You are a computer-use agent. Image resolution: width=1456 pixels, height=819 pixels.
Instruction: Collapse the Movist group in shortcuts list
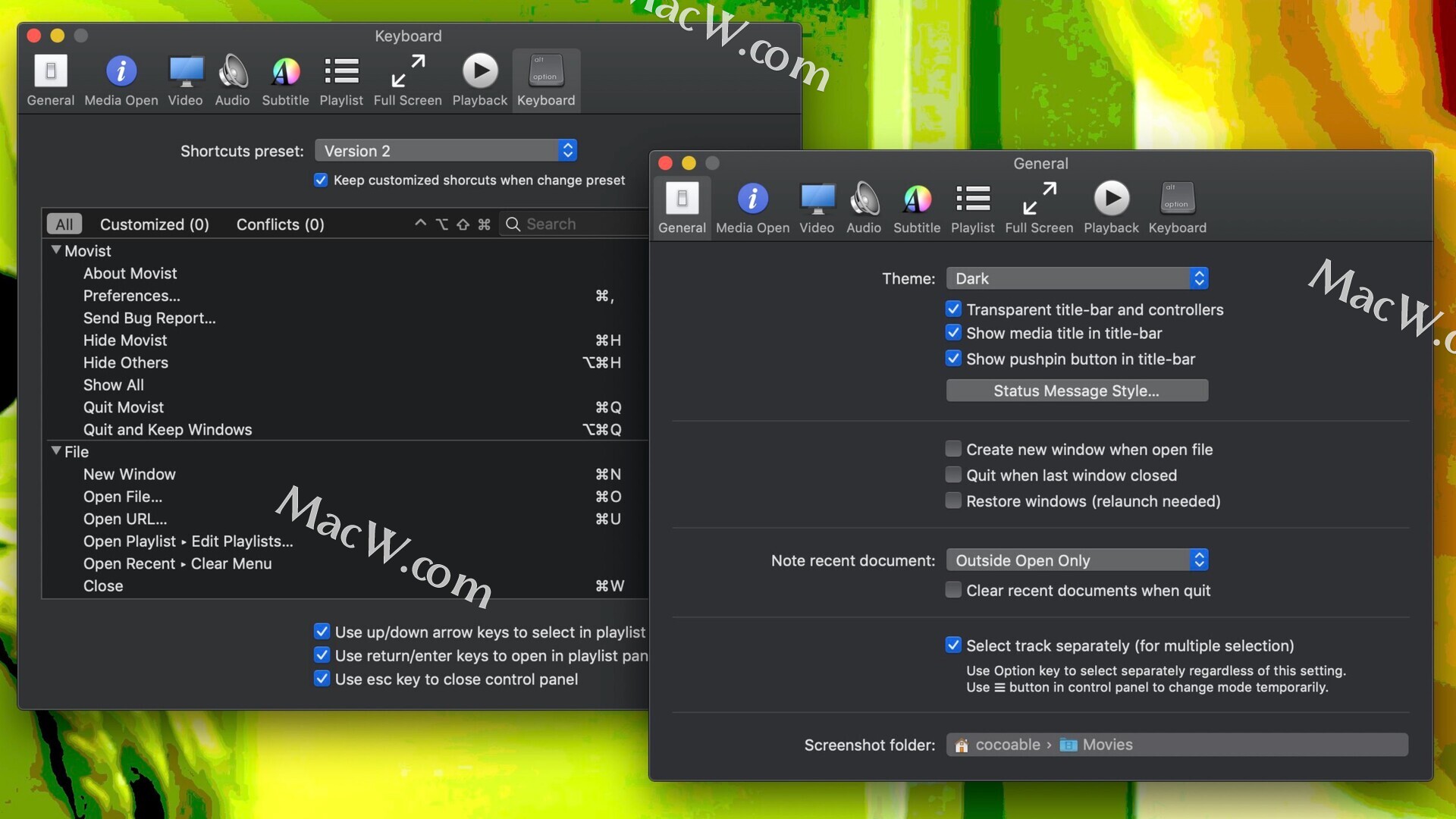(x=56, y=249)
